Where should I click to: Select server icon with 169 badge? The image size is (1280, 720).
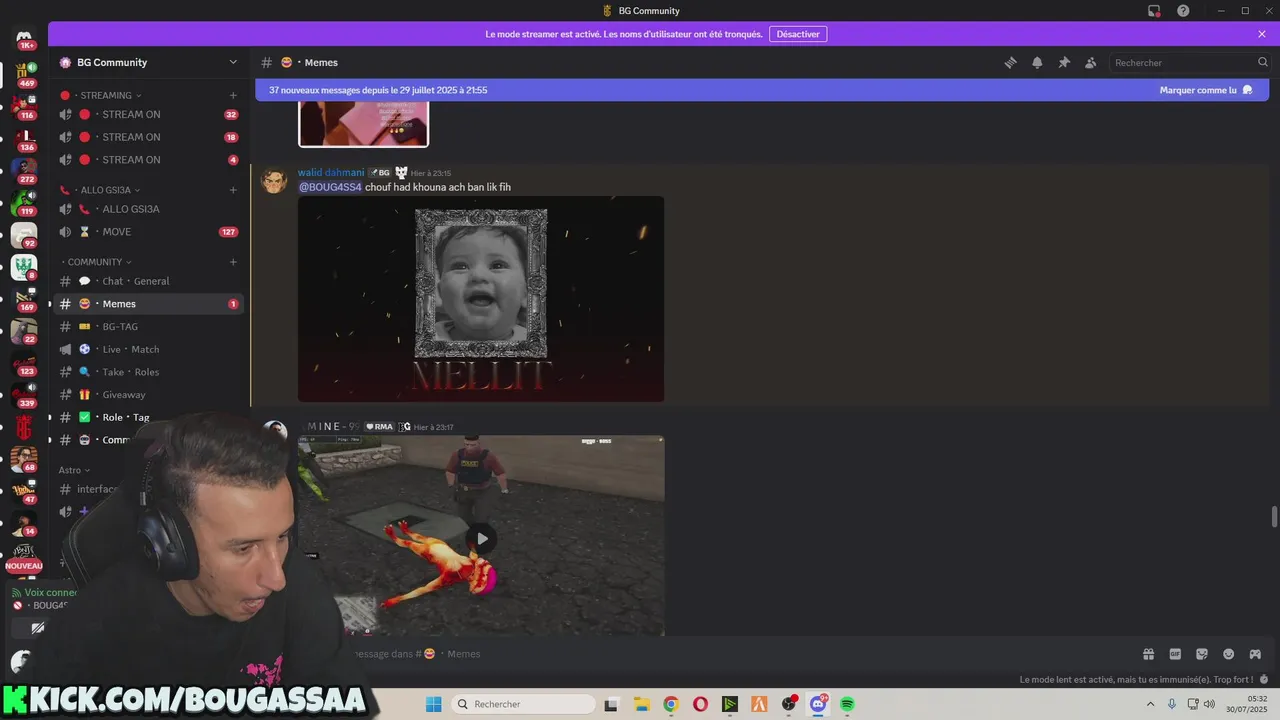point(24,299)
